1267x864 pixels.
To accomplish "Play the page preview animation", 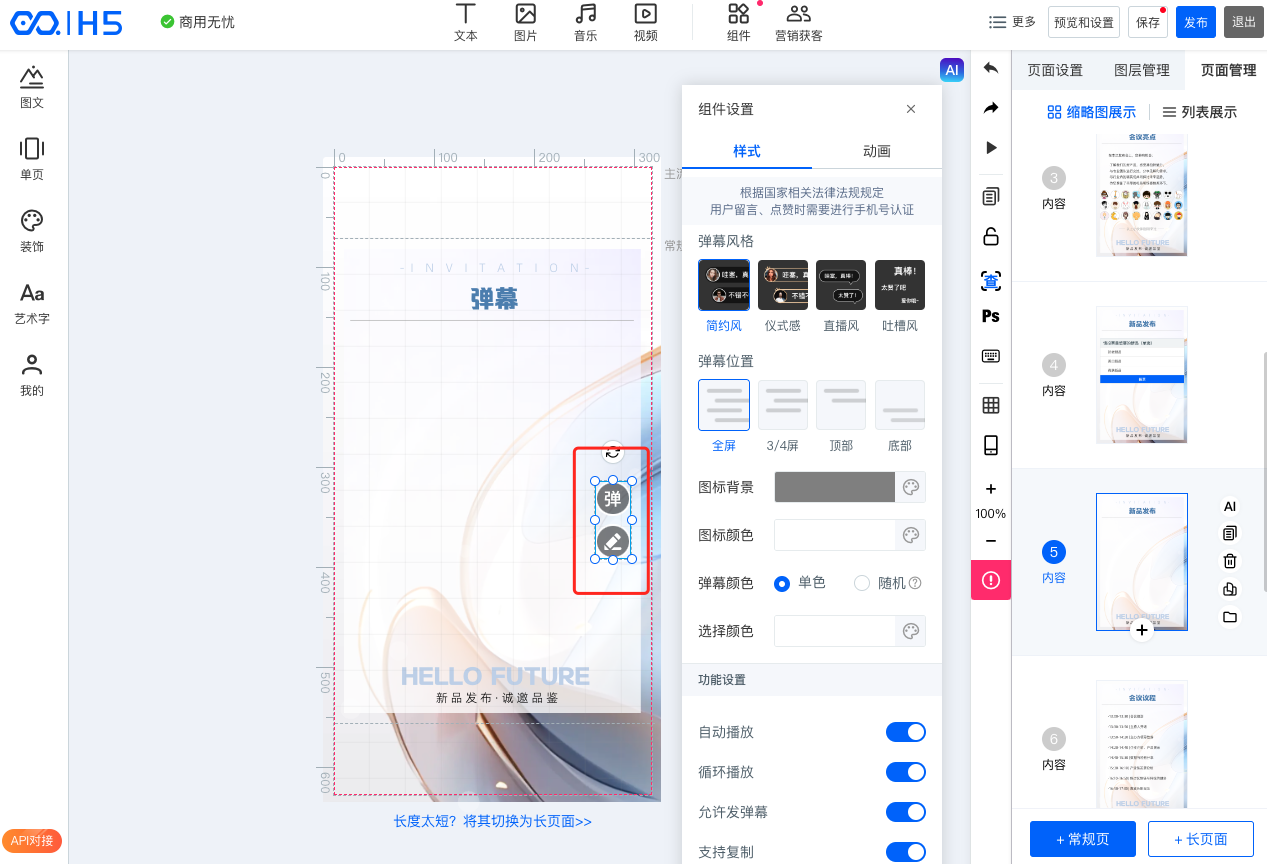I will (991, 148).
